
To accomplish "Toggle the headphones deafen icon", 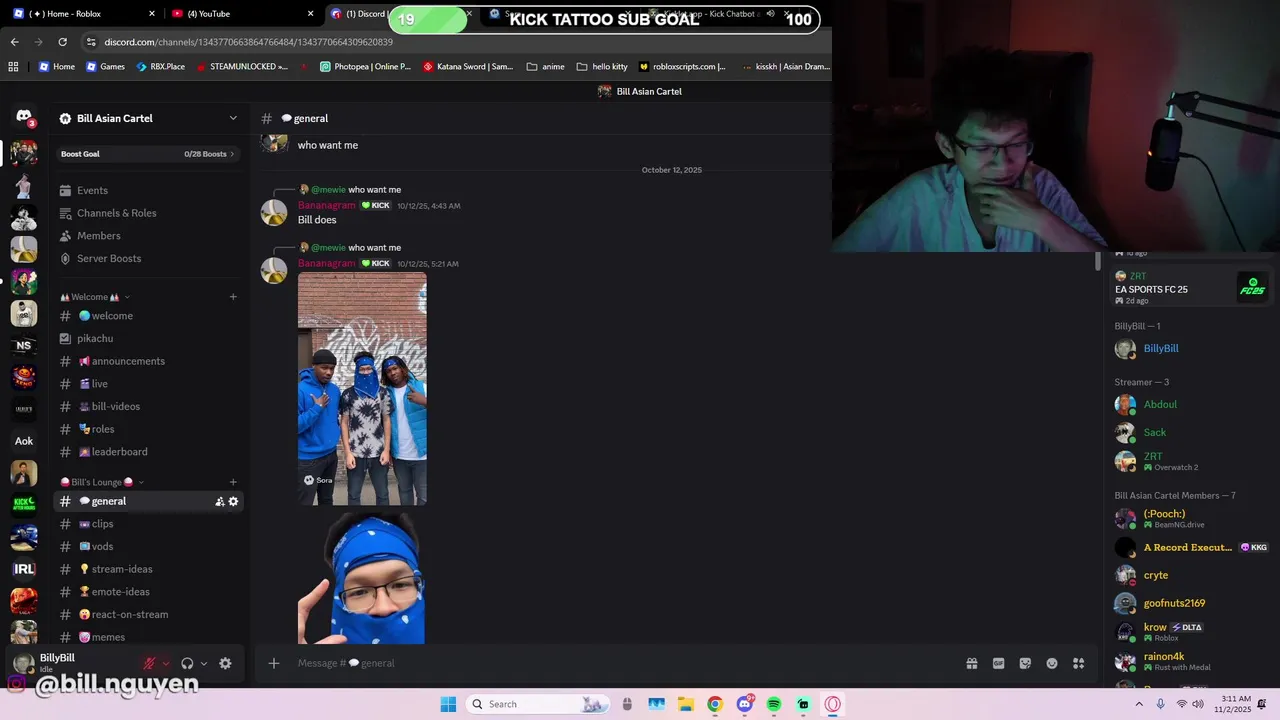I will (x=187, y=663).
